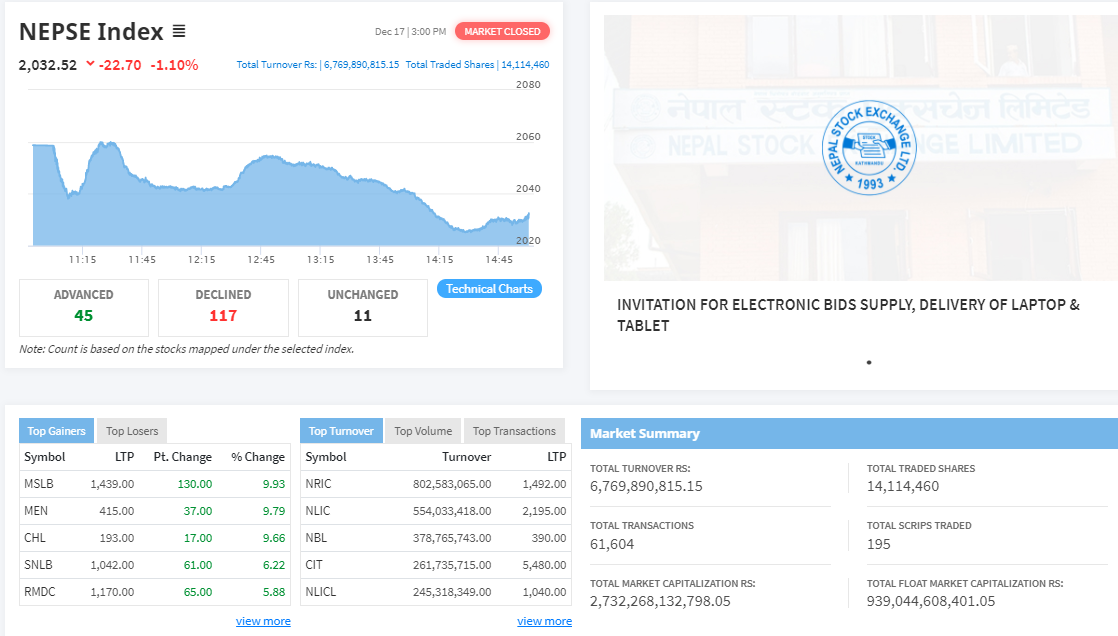Open the laptop and tablet bid invitation headline

(848, 315)
